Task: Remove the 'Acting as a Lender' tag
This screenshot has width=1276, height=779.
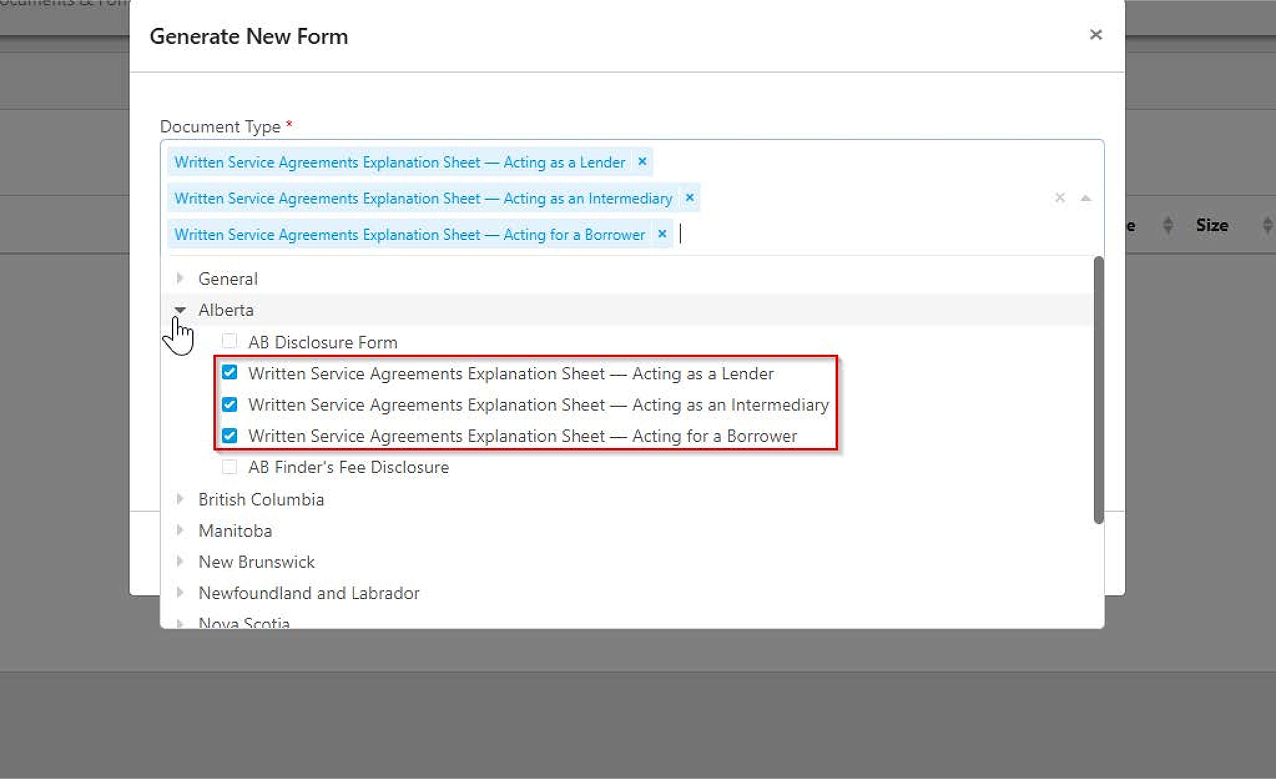Action: click(x=642, y=162)
